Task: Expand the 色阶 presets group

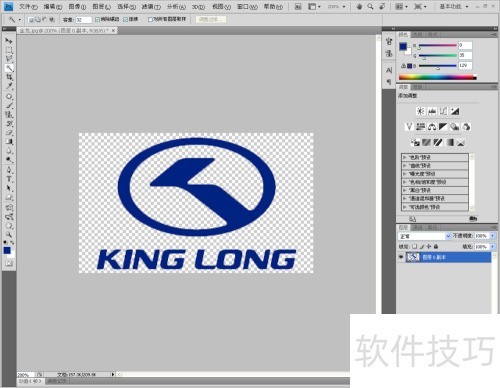Action: pos(404,157)
